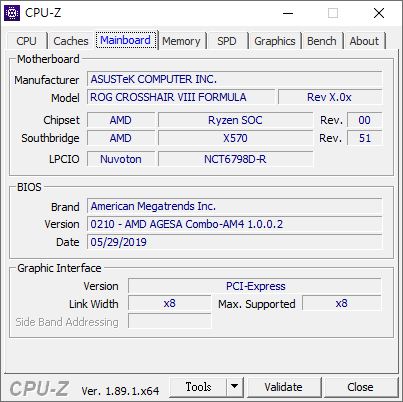
Task: Click the Tools button
Action: click(x=198, y=387)
